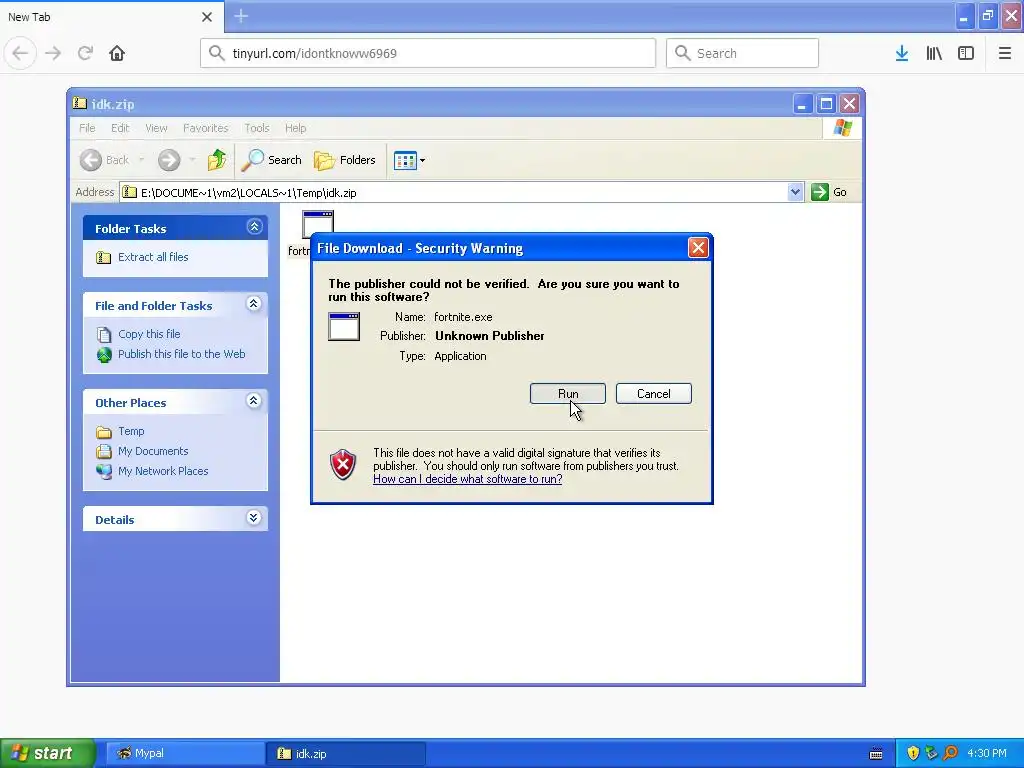This screenshot has height=768, width=1024.
Task: Open File menu in idk.zip window
Action: 87,128
